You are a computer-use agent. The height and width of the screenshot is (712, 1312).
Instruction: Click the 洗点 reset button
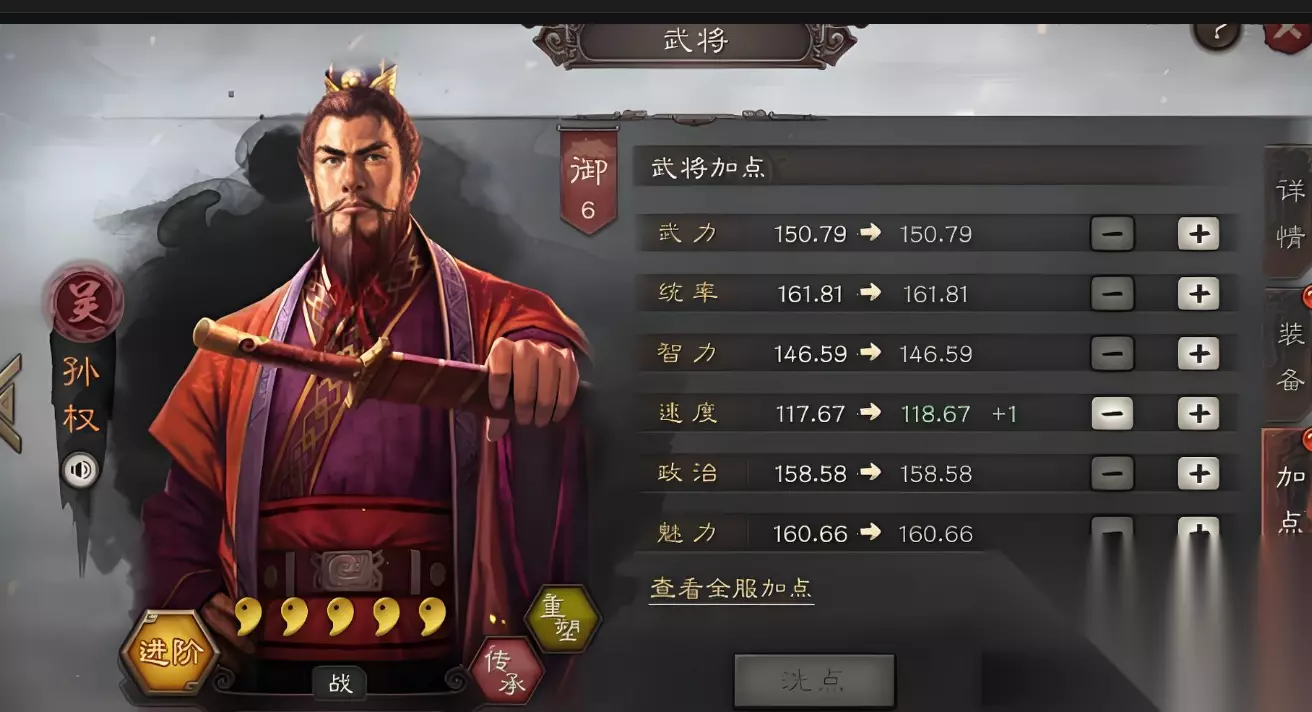[814, 682]
